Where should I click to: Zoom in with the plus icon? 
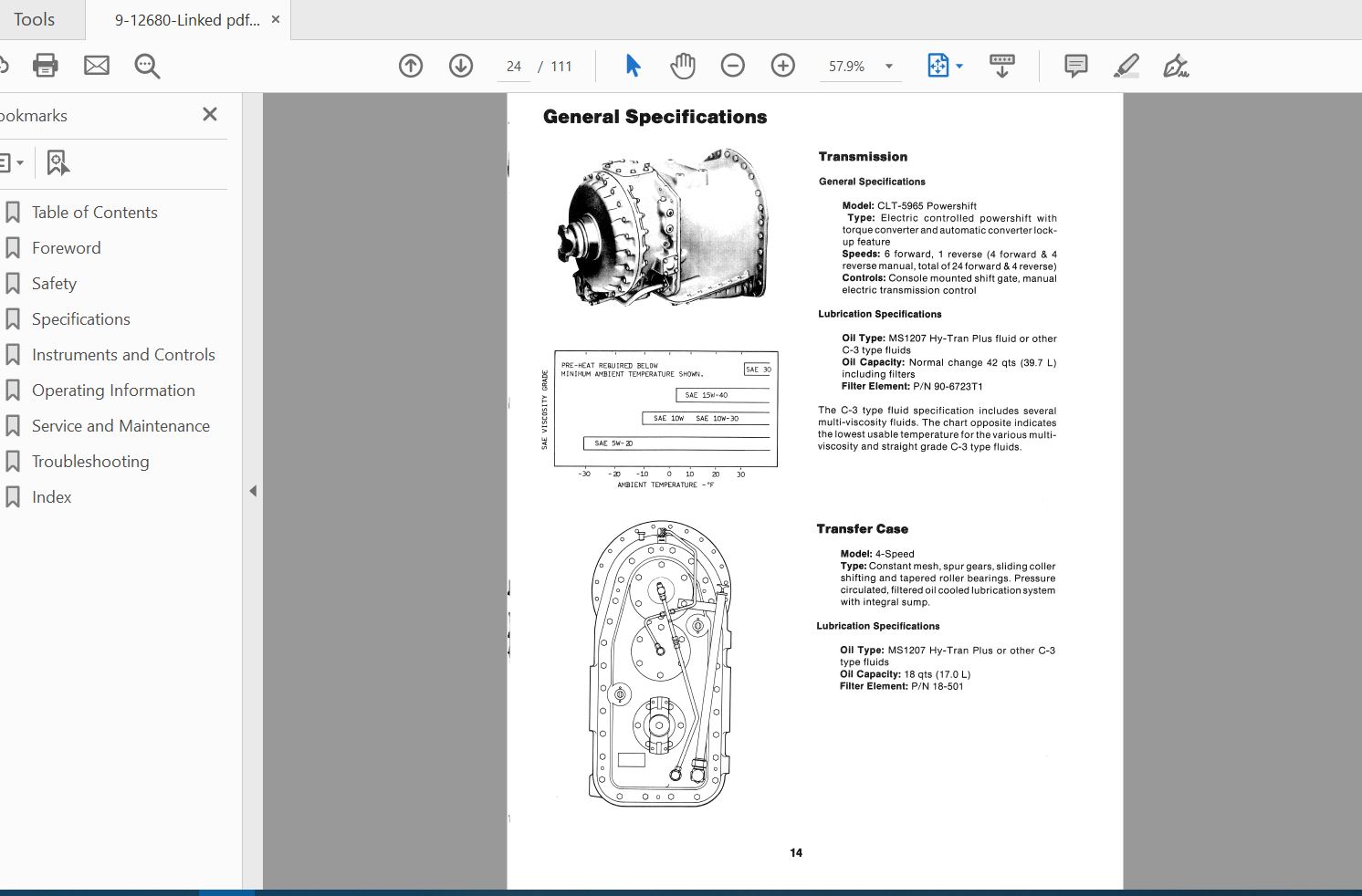click(782, 65)
